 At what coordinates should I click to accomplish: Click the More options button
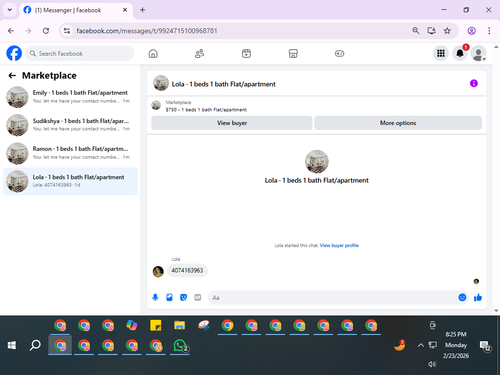click(x=398, y=123)
